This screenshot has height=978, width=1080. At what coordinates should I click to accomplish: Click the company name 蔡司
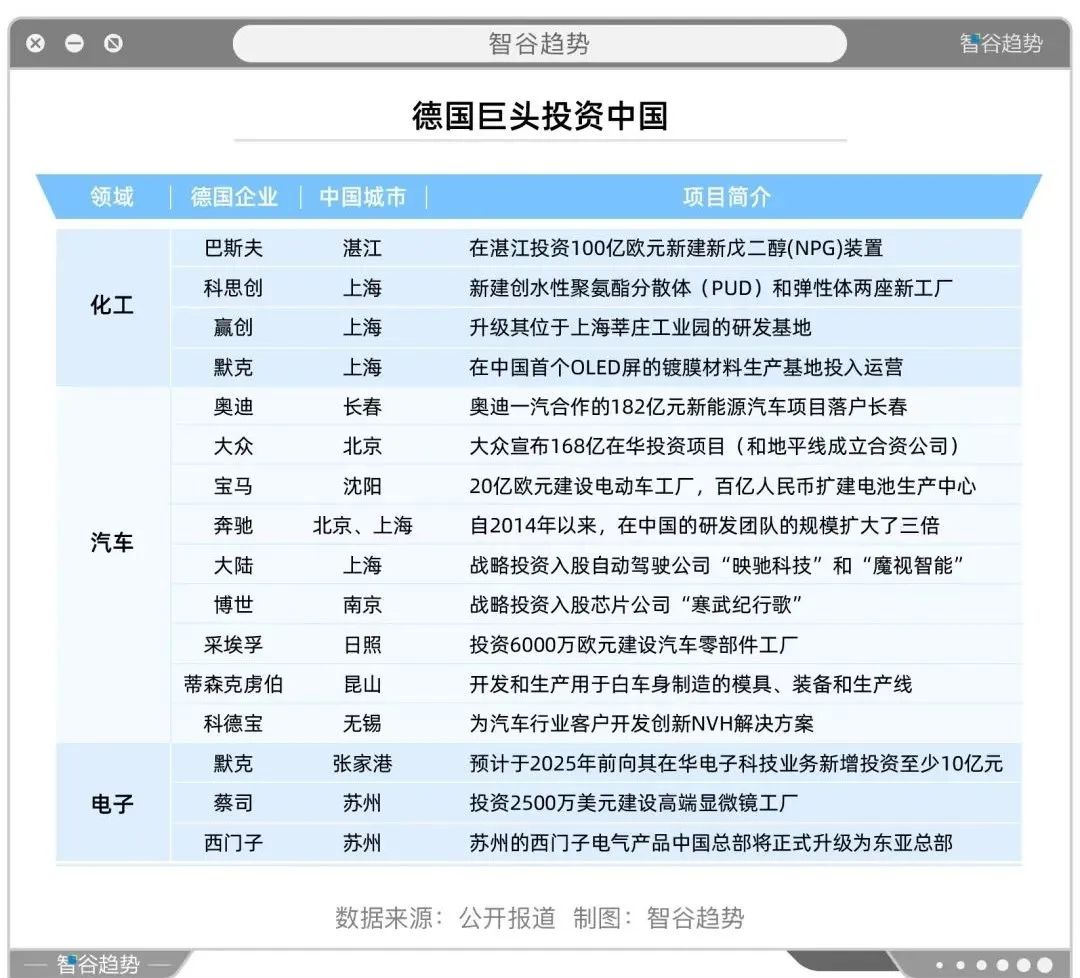(233, 803)
